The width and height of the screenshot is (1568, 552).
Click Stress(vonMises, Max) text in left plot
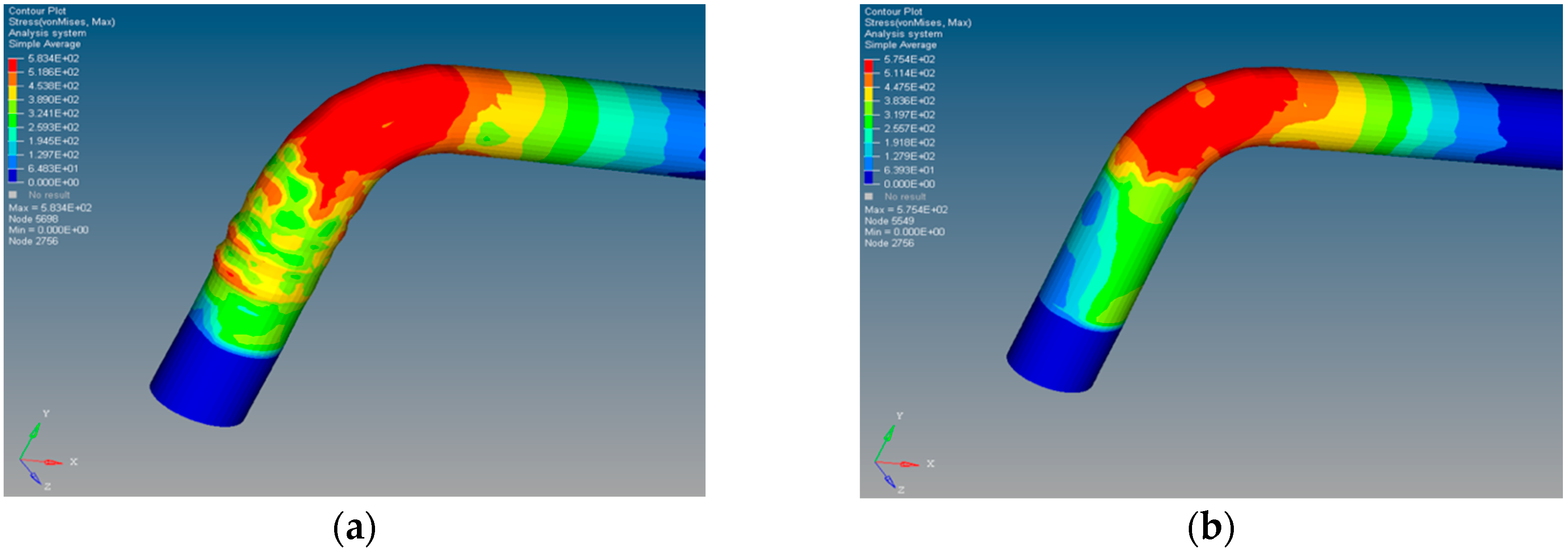point(61,22)
